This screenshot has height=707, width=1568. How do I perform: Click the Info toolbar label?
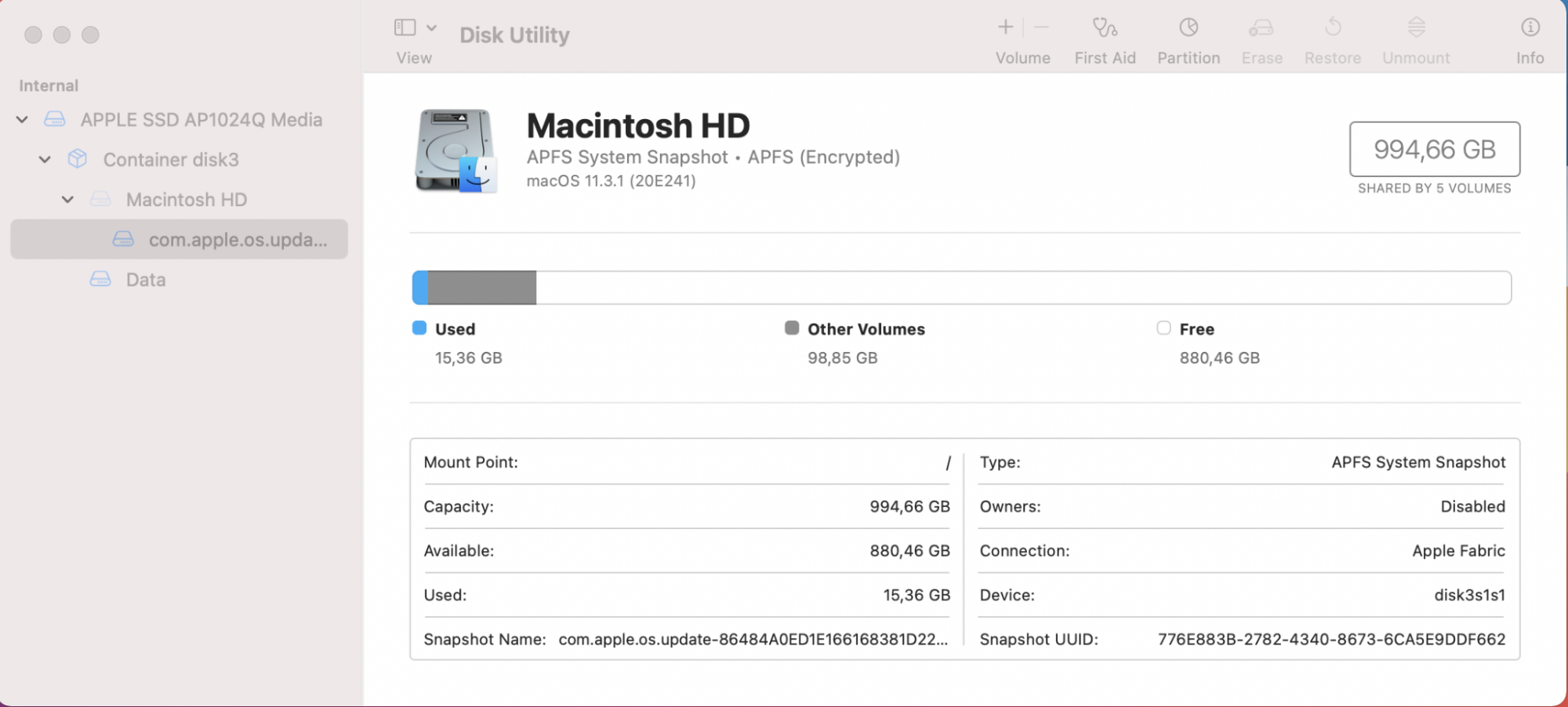point(1530,58)
